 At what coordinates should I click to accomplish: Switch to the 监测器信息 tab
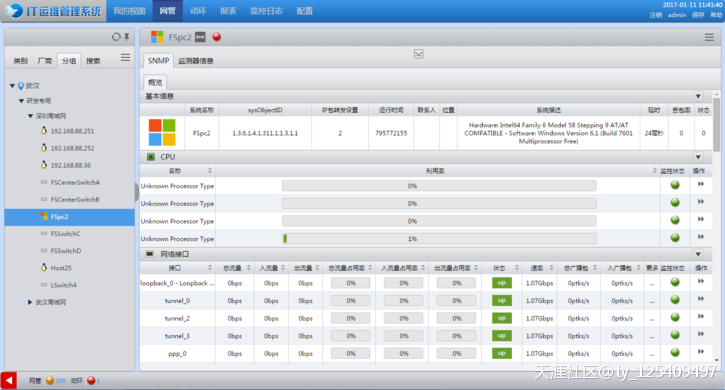196,61
